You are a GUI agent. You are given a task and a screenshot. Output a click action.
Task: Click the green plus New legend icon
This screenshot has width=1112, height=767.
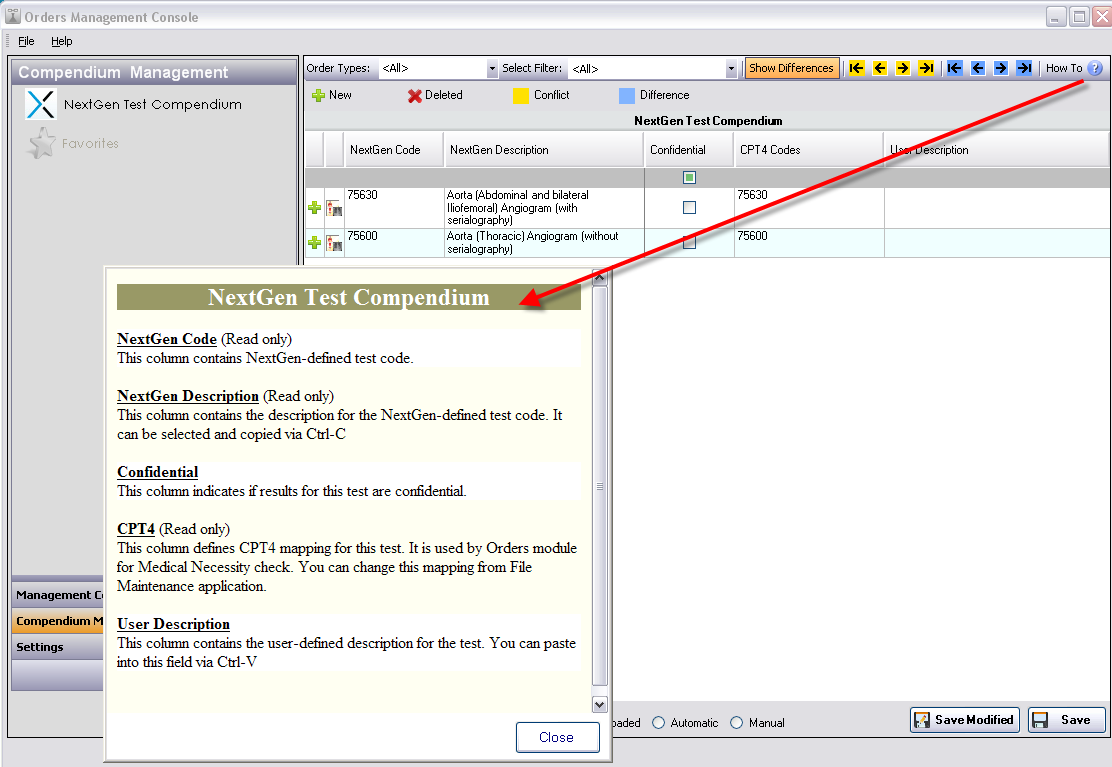[x=318, y=95]
